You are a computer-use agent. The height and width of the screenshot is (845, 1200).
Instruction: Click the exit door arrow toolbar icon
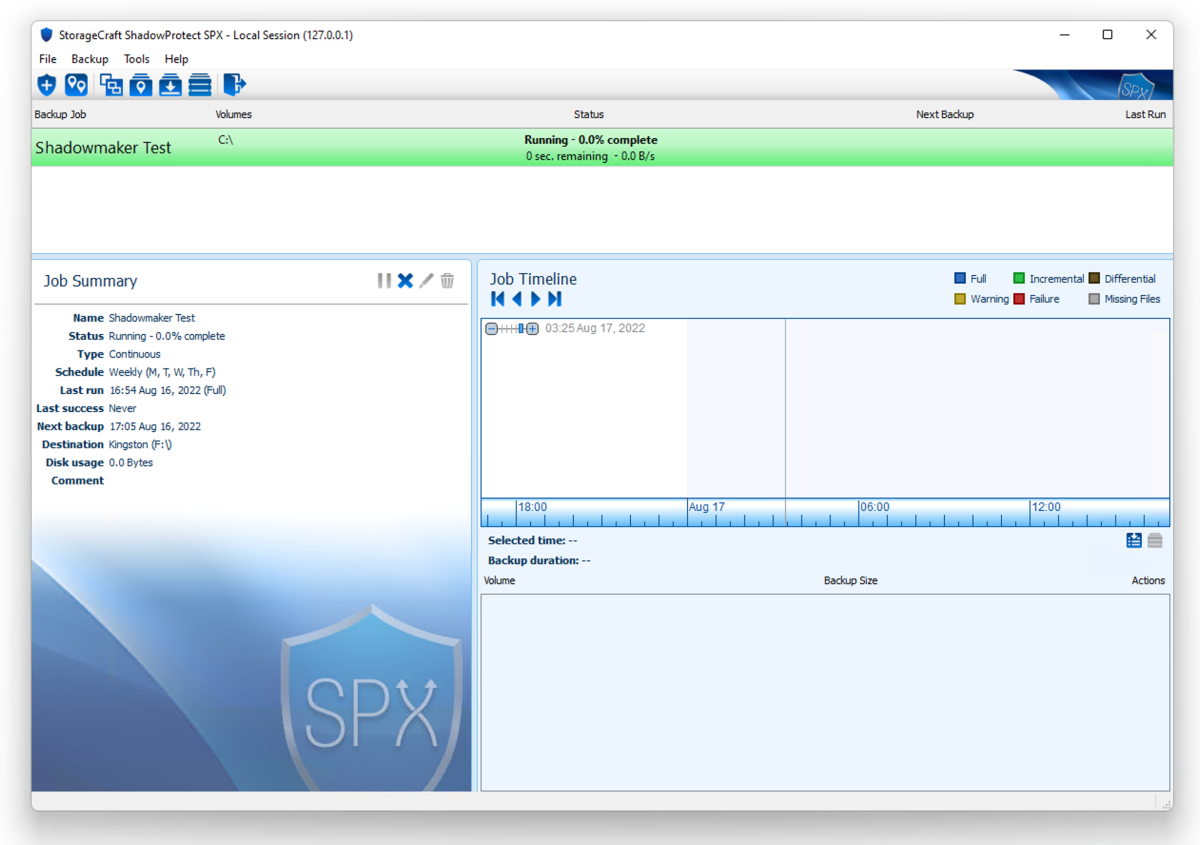coord(234,85)
